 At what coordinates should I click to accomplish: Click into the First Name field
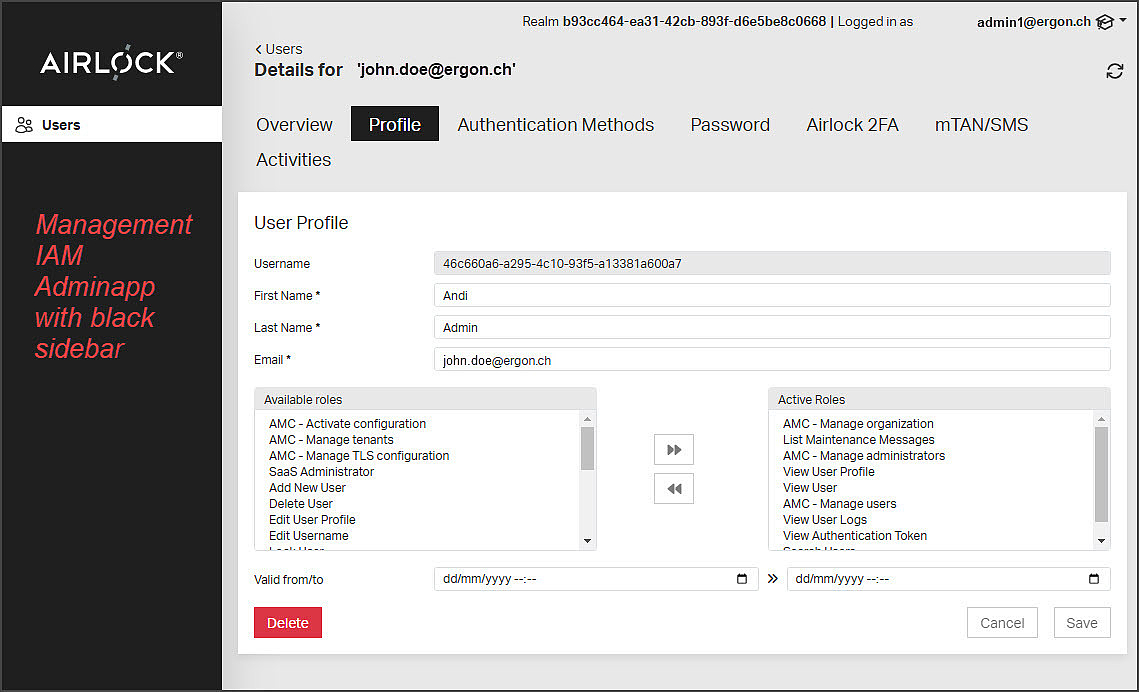pos(771,296)
